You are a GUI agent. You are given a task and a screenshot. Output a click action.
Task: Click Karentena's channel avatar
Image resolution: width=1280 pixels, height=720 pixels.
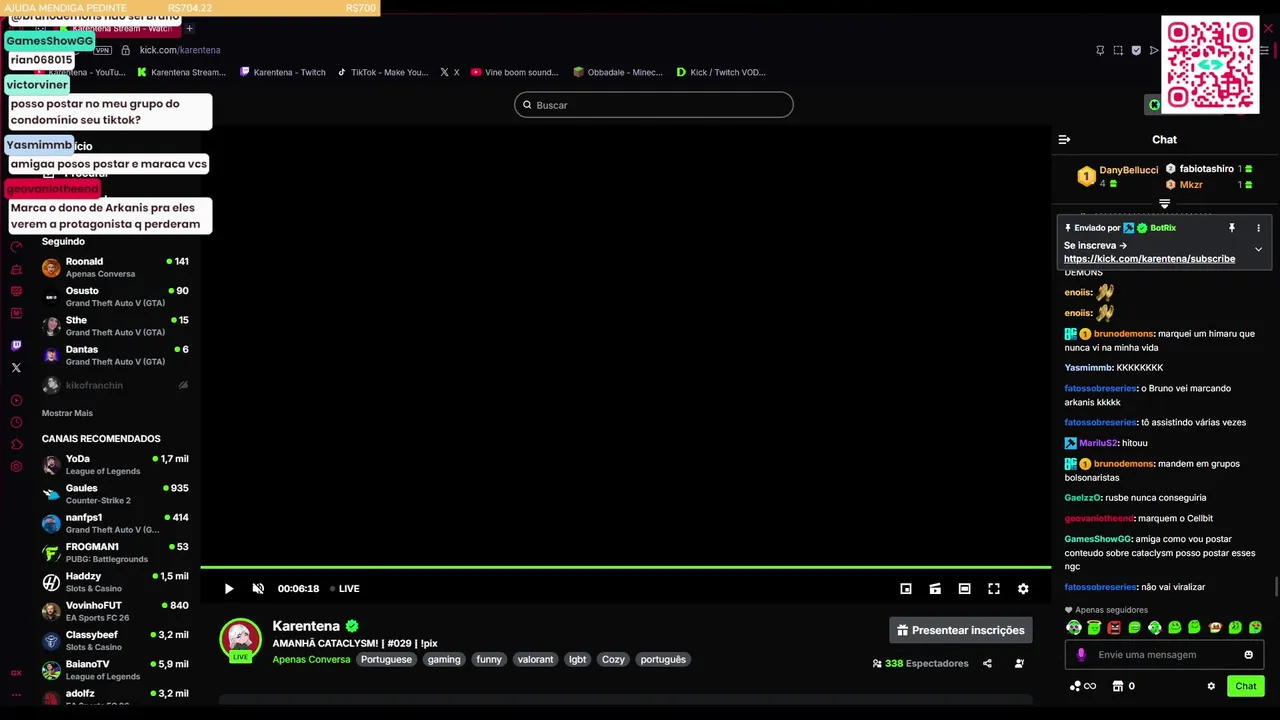tap(240, 640)
